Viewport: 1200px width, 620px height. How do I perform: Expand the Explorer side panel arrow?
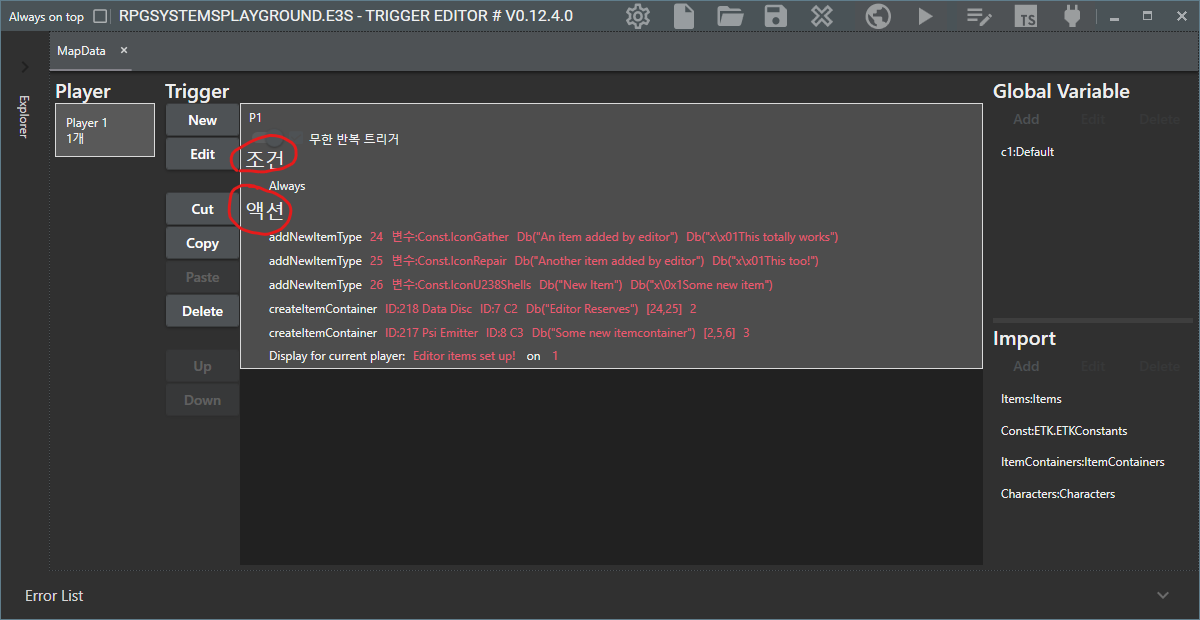point(24,67)
